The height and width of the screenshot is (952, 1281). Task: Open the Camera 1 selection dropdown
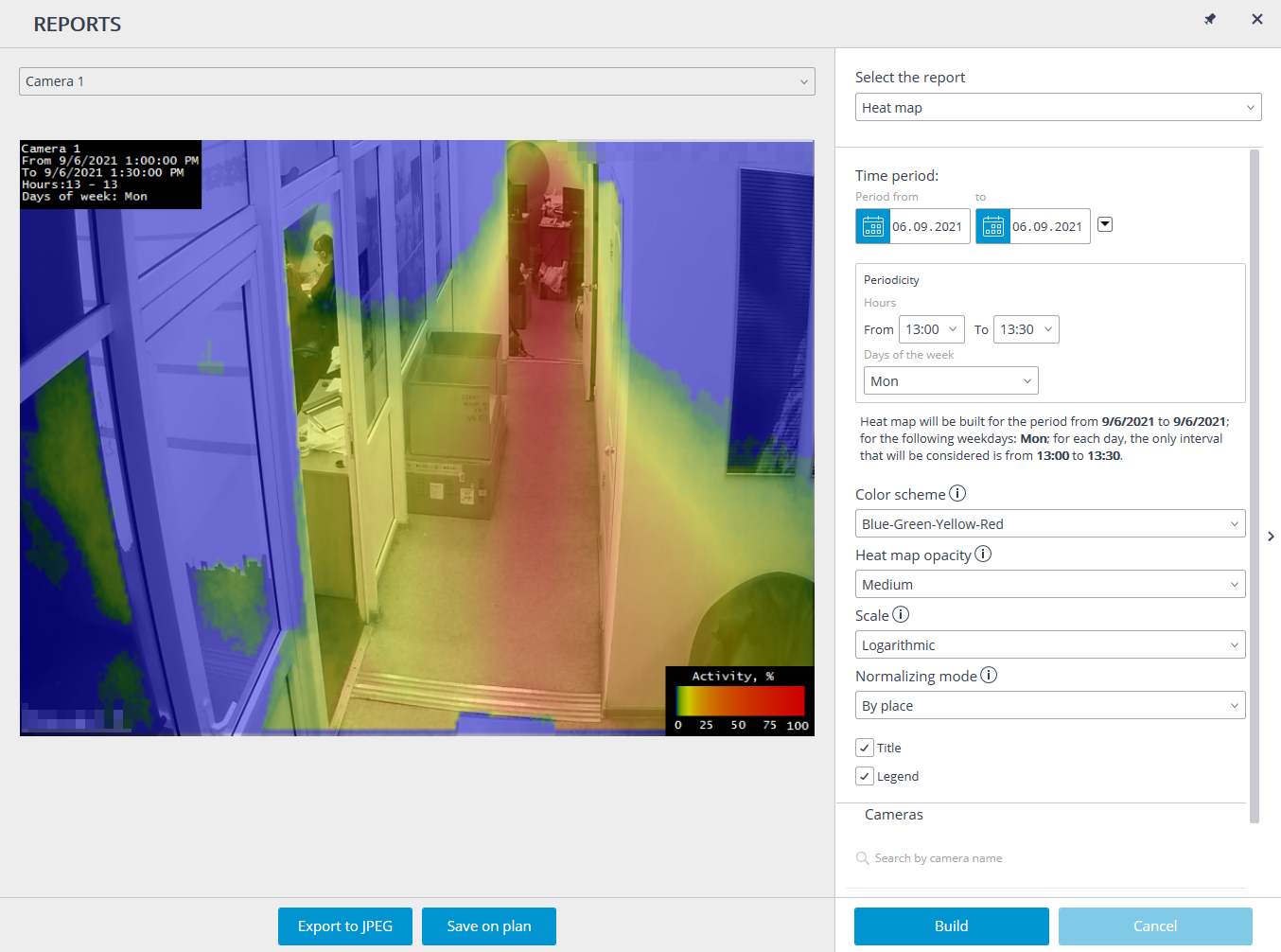pyautogui.click(x=417, y=81)
